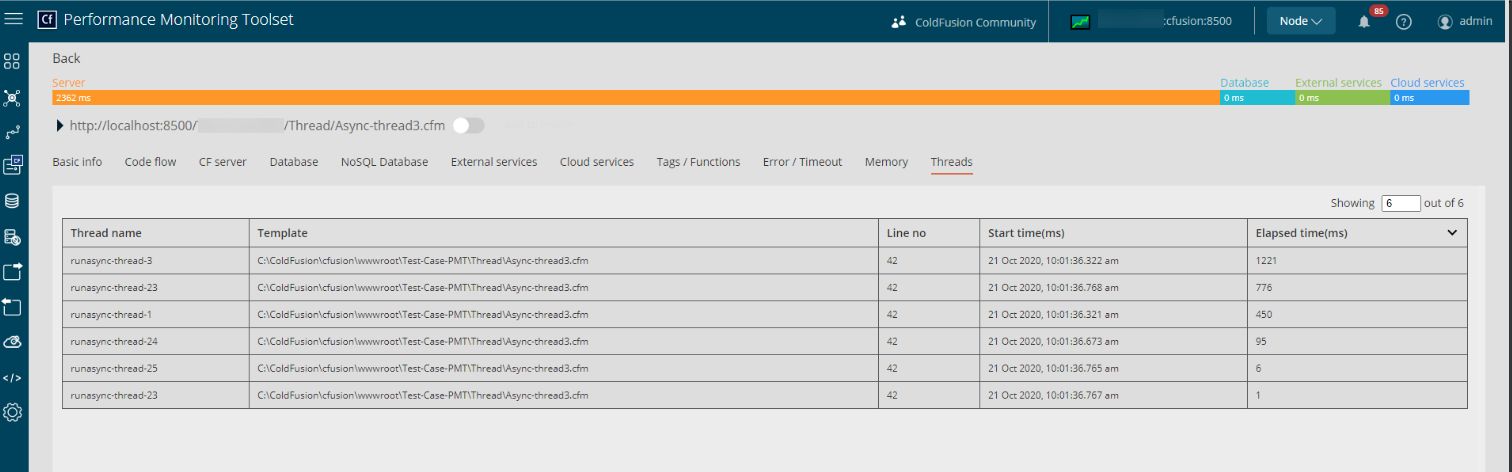Click the orange Server 2362 ms bar
This screenshot has height=472, width=1512.
click(x=636, y=98)
